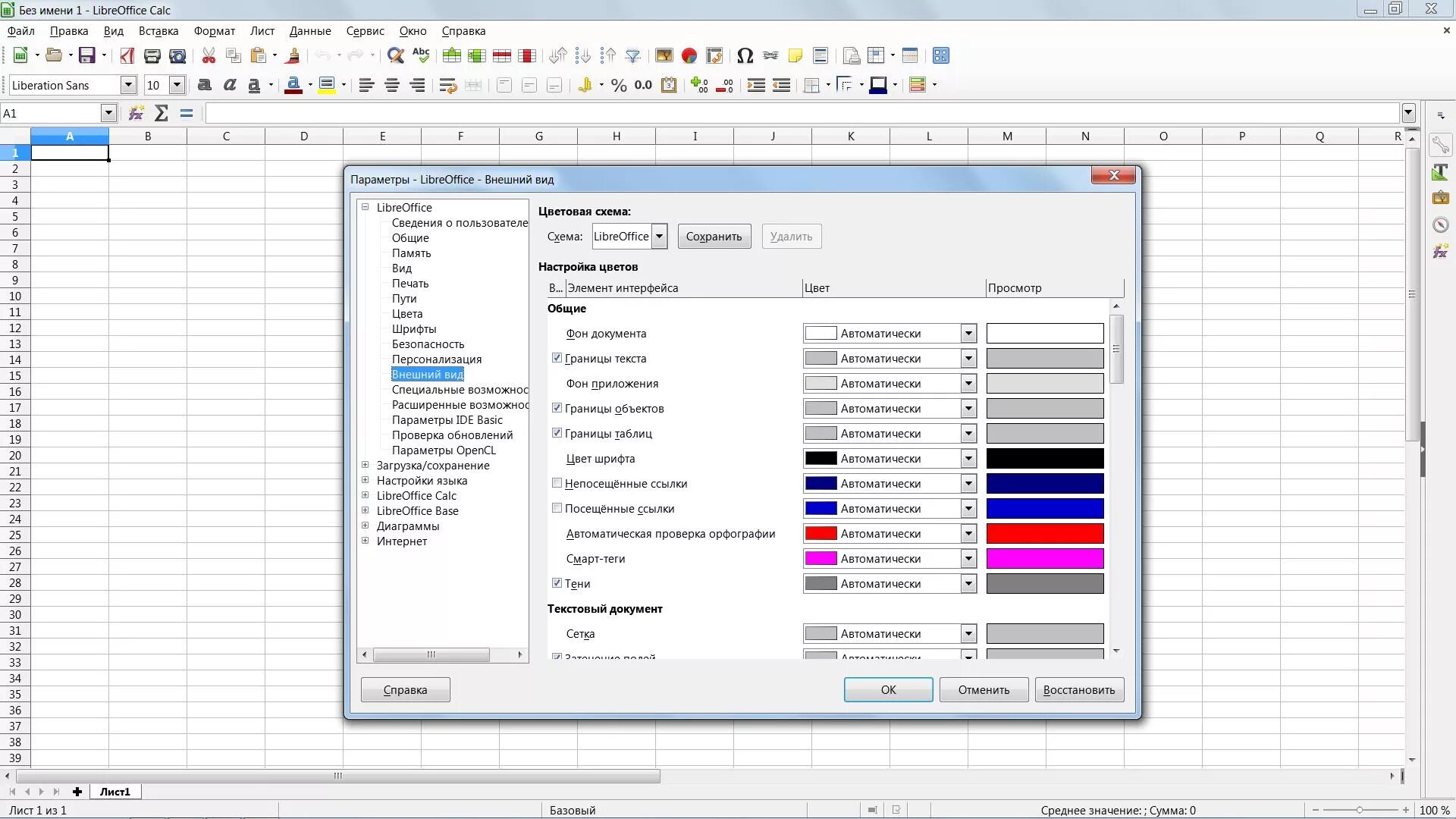Click the AutoFilter funnel icon

(633, 55)
